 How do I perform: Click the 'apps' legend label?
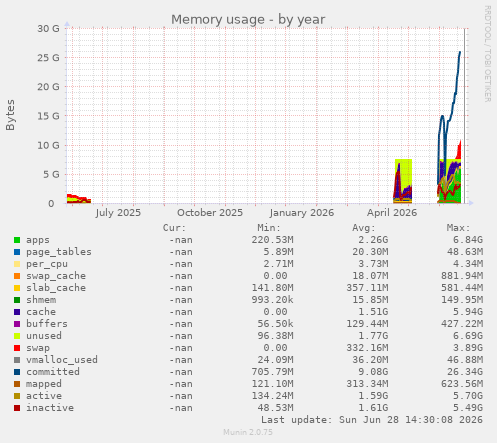(38, 240)
